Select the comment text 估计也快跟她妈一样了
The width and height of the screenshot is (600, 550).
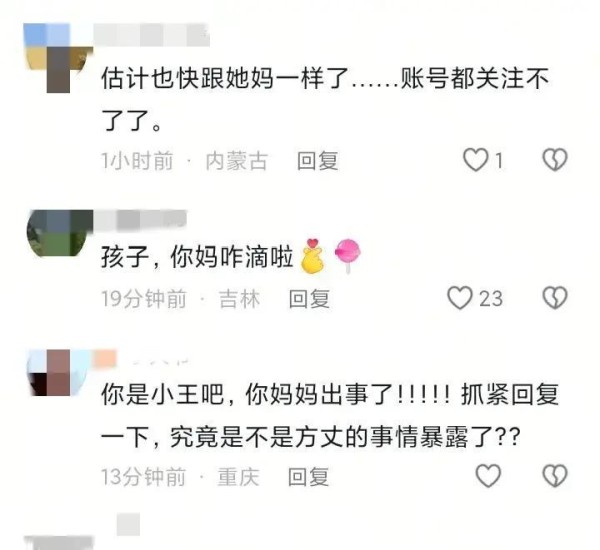225,78
